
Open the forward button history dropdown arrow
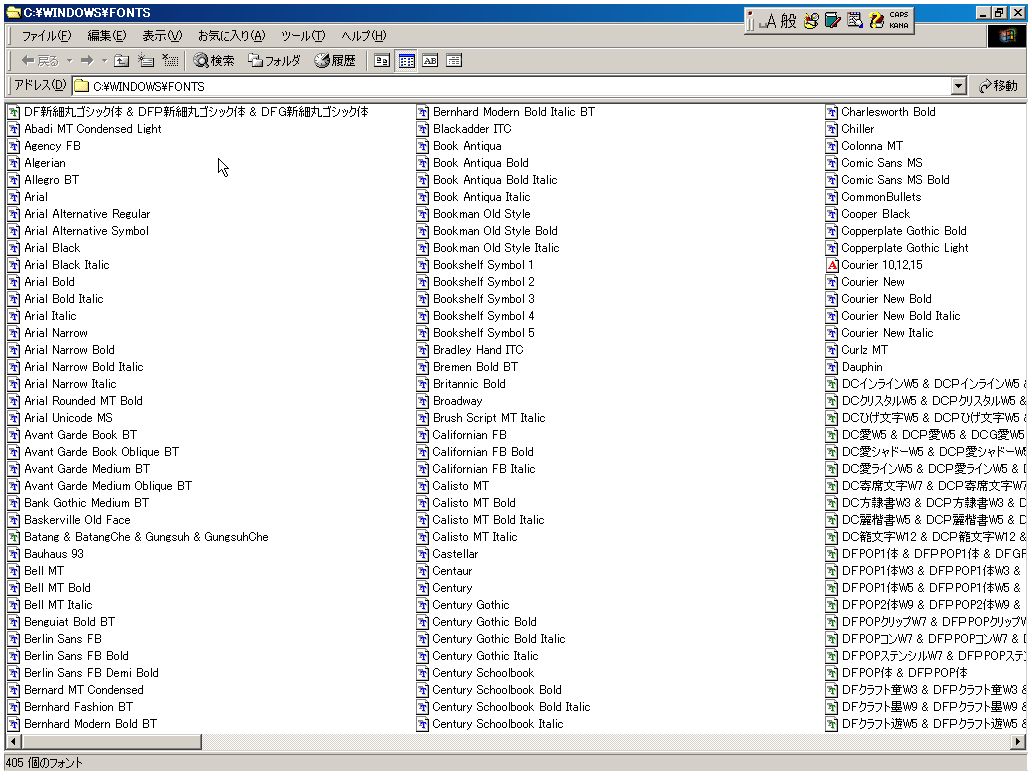[104, 61]
